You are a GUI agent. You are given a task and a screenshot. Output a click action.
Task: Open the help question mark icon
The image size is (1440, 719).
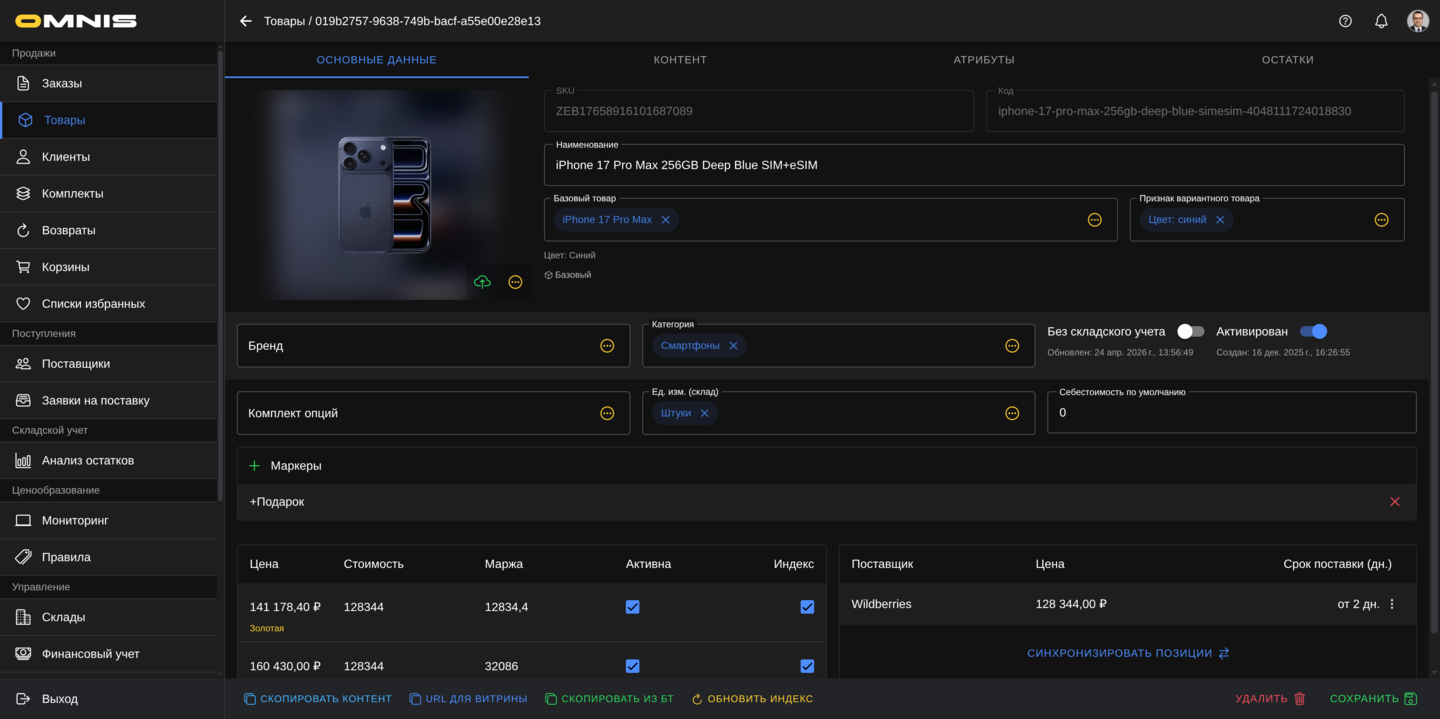pyautogui.click(x=1345, y=21)
